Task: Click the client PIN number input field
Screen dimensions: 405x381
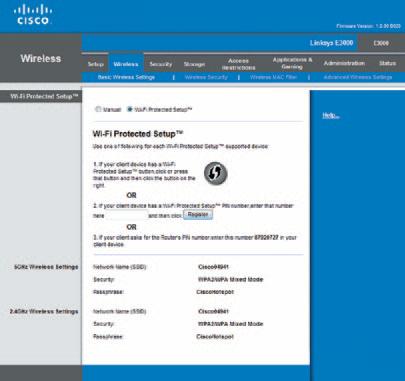Action: point(127,215)
